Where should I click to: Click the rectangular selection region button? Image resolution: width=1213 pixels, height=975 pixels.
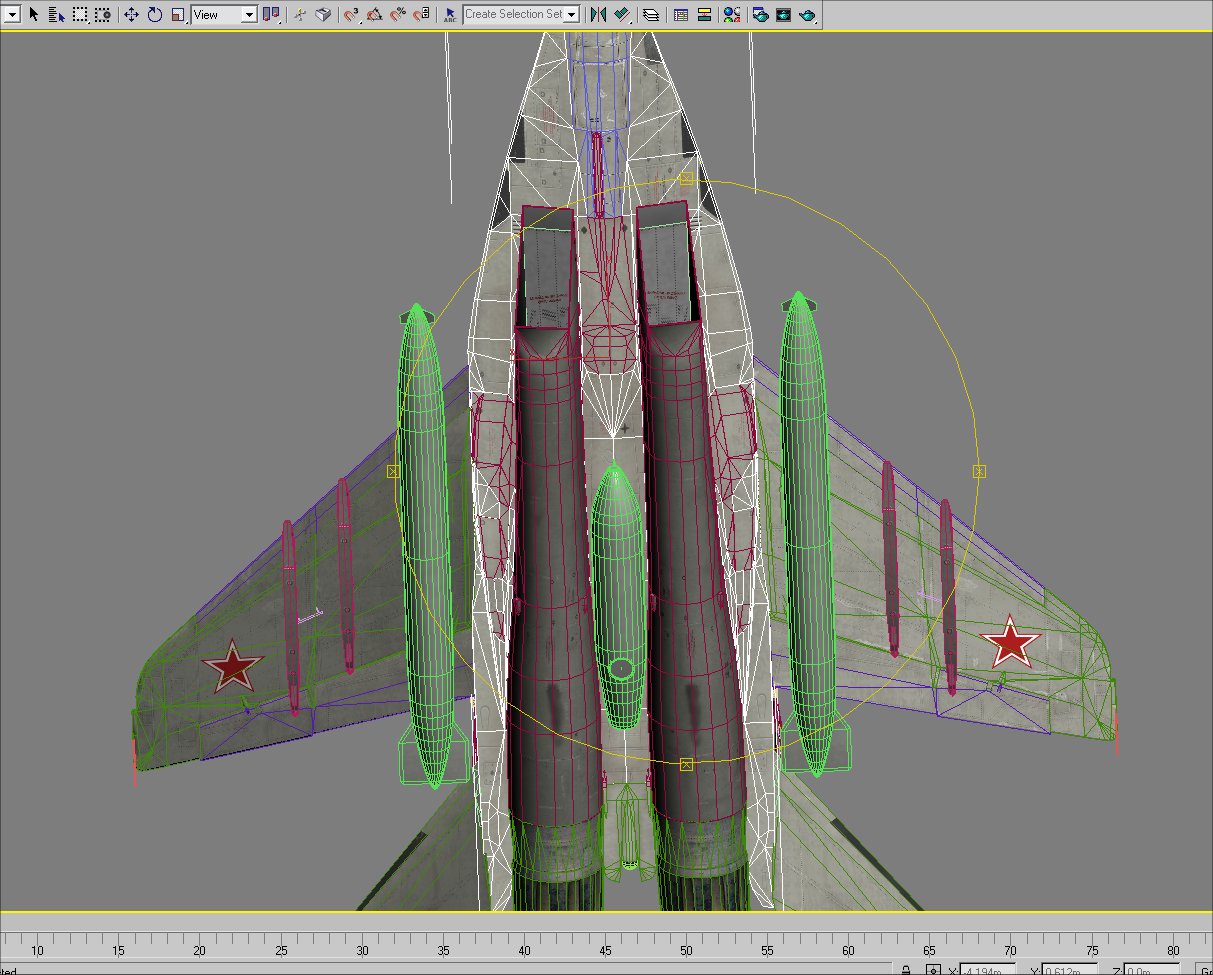point(79,14)
